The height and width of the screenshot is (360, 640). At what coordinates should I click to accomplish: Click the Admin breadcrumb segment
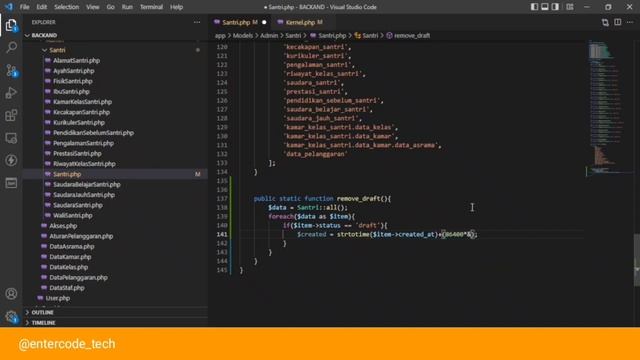coord(269,36)
